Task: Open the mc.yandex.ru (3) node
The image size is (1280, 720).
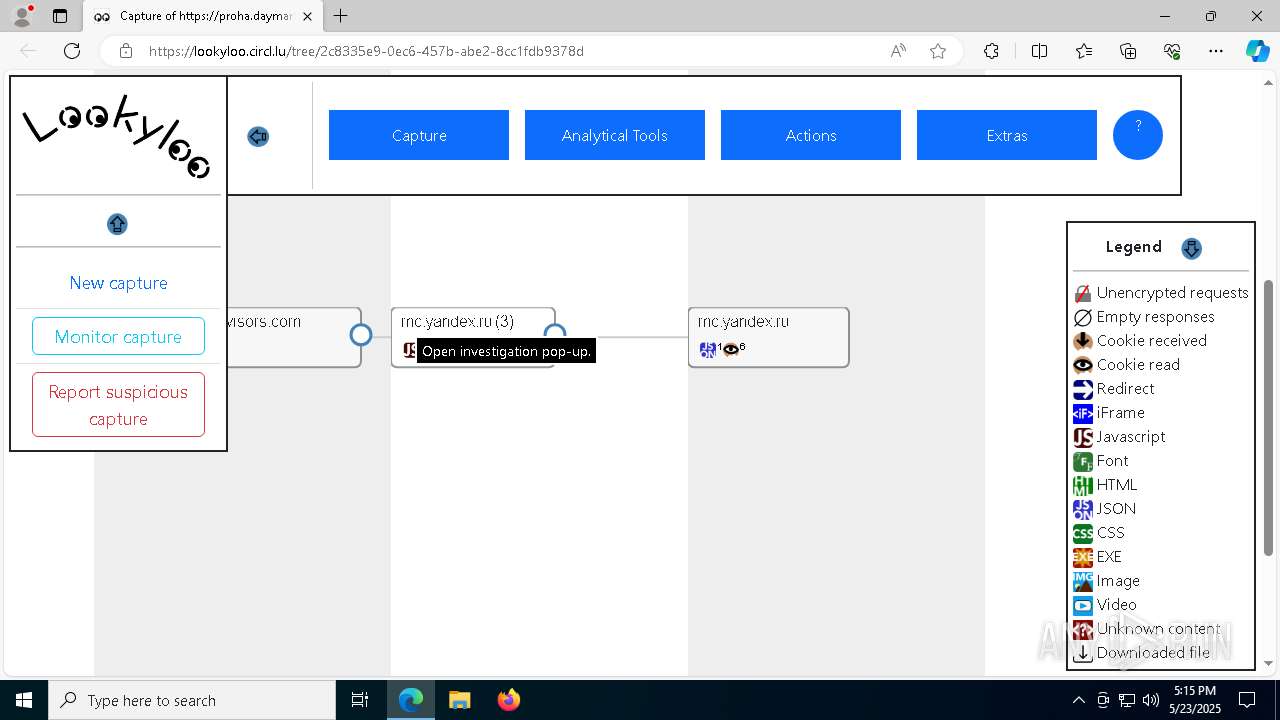Action: pos(457,321)
